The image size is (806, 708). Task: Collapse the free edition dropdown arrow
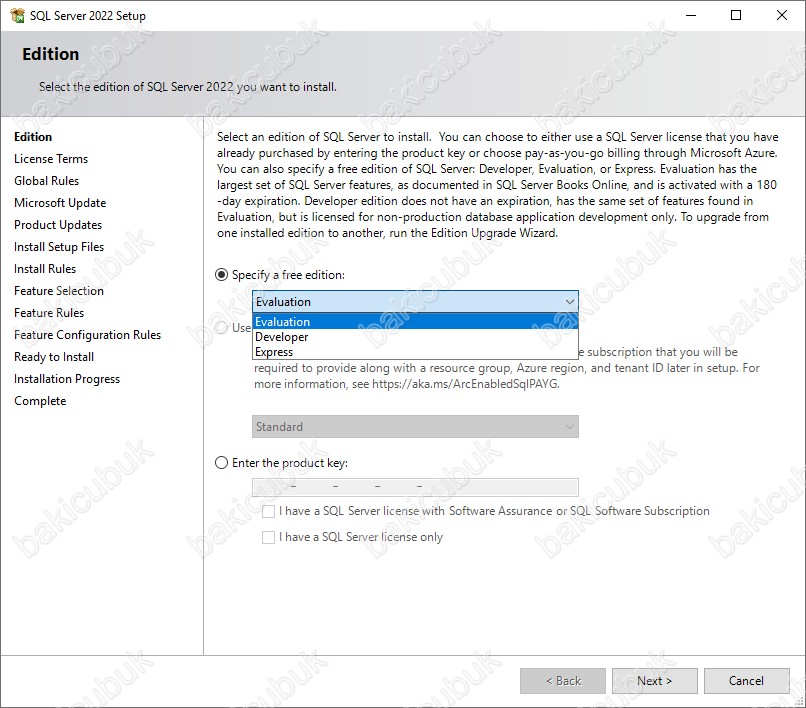pos(570,302)
